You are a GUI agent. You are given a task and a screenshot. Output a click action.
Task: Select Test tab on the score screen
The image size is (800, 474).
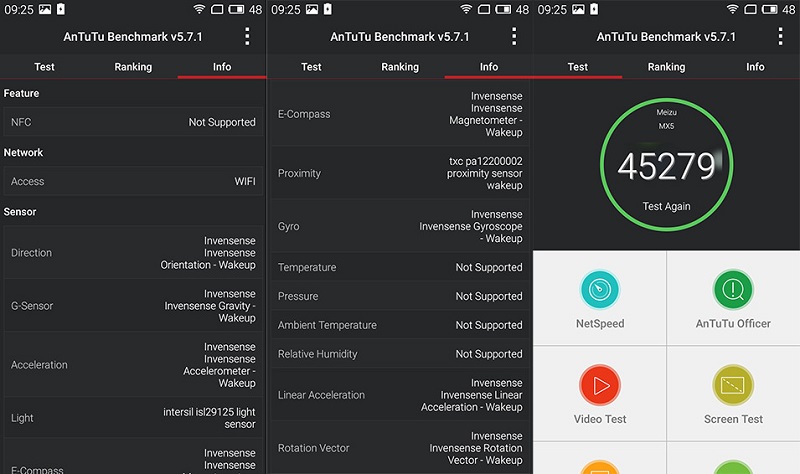point(578,67)
